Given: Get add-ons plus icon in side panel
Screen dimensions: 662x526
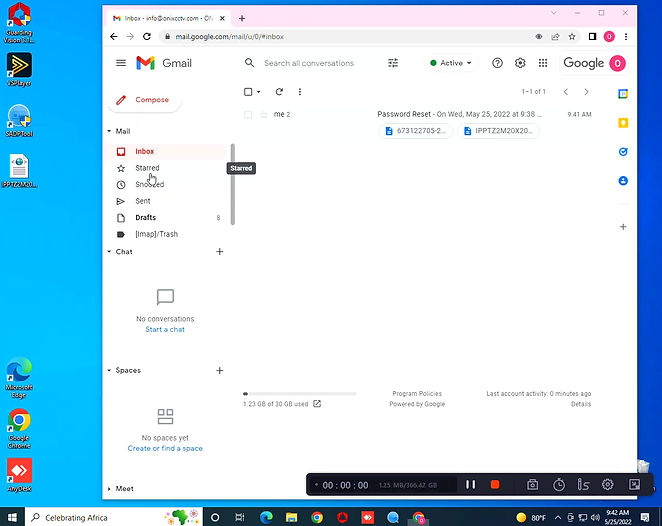Looking at the screenshot, I should (x=623, y=227).
